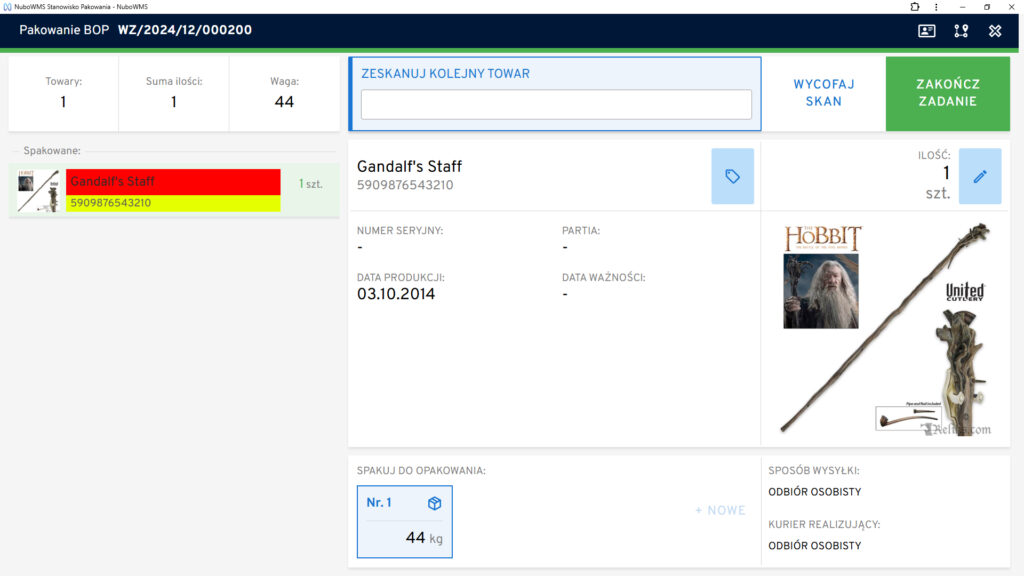Select package Nr. 1 card

click(x=404, y=522)
